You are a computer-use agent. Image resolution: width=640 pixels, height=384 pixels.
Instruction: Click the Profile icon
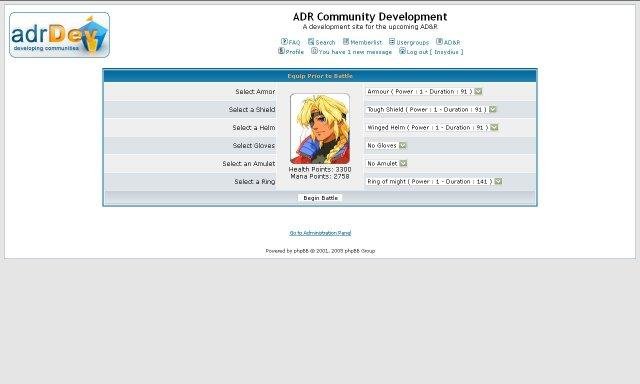coord(281,51)
